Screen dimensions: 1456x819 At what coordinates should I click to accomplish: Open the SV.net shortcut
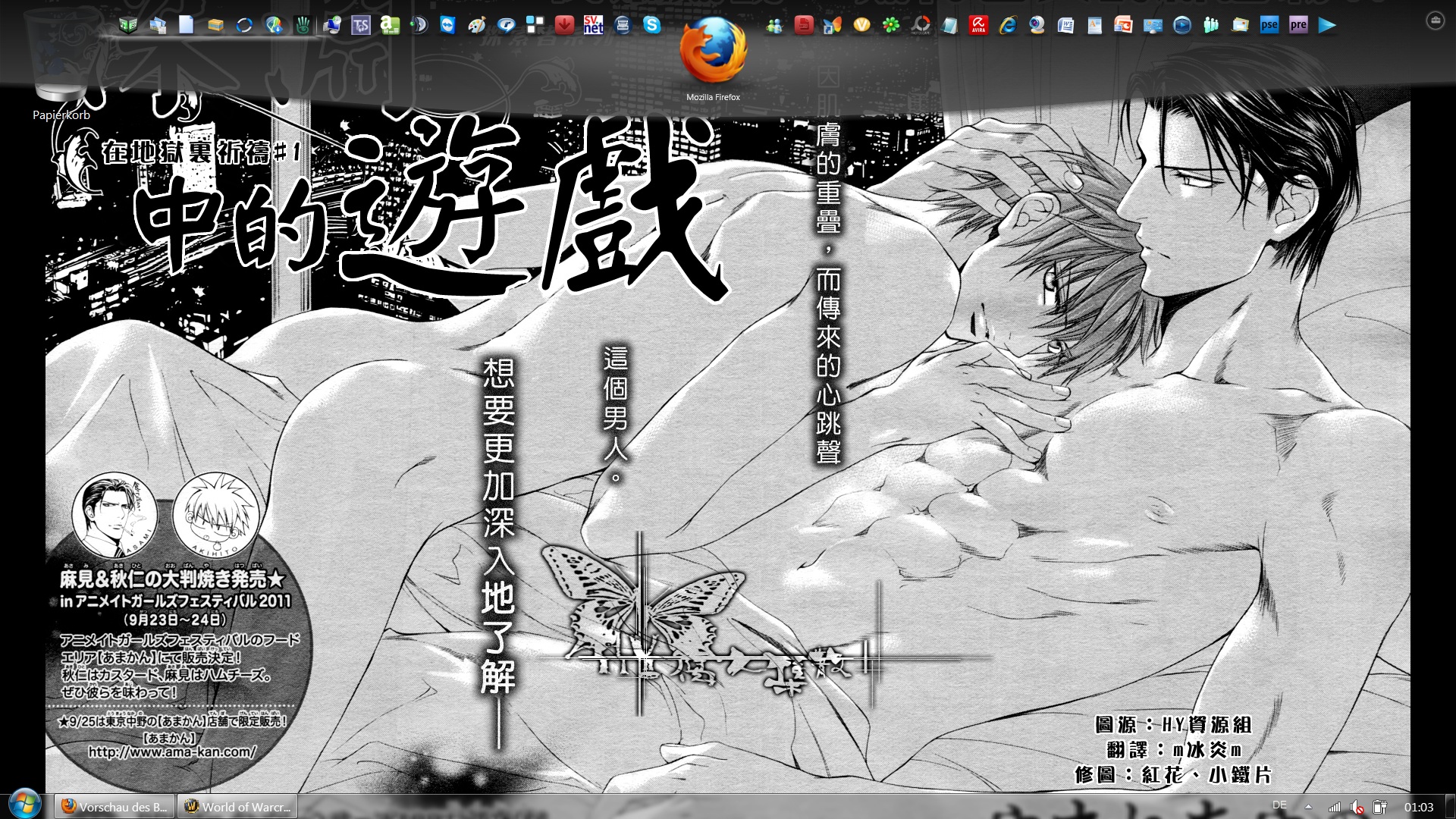593,25
